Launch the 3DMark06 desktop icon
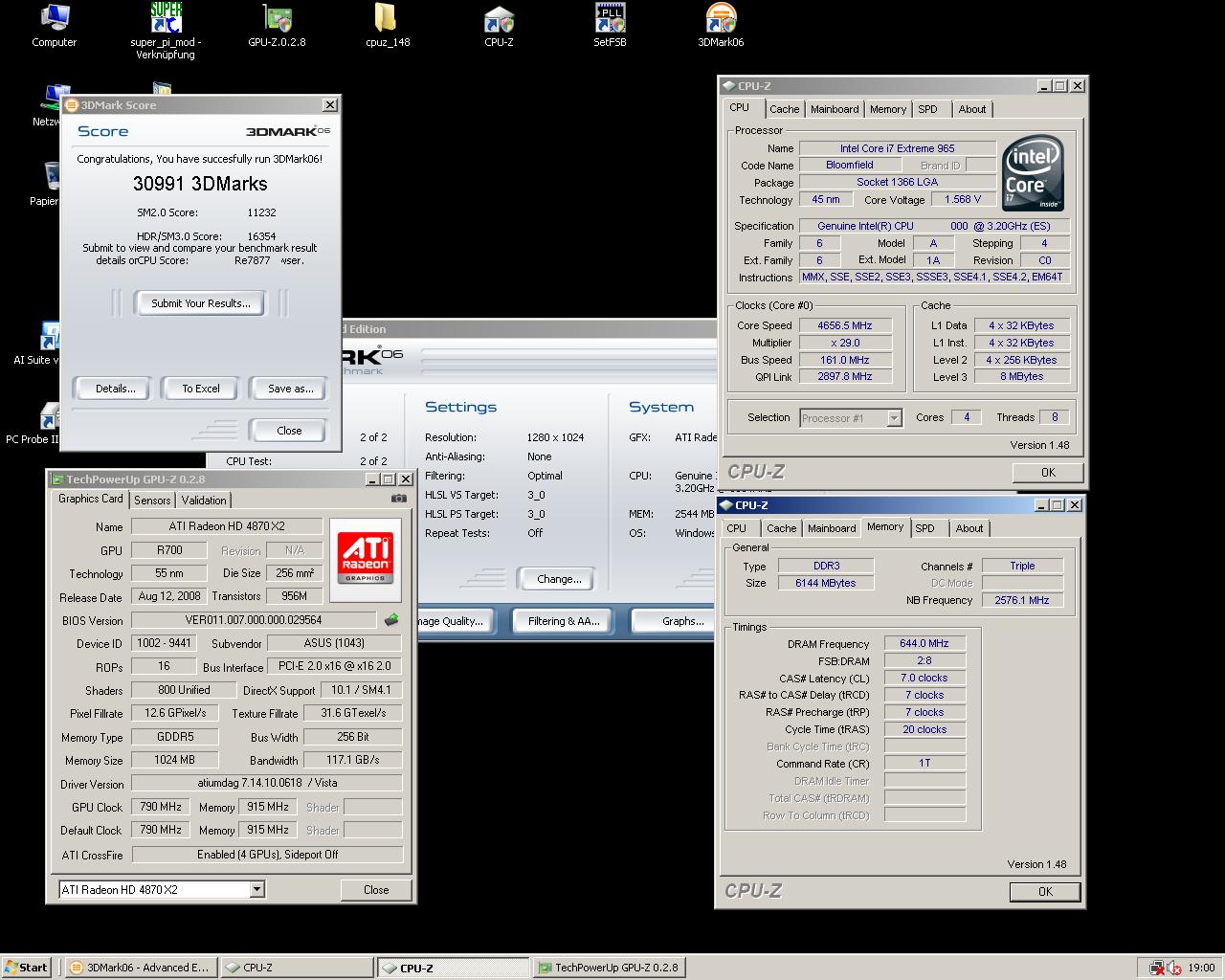 tap(721, 26)
